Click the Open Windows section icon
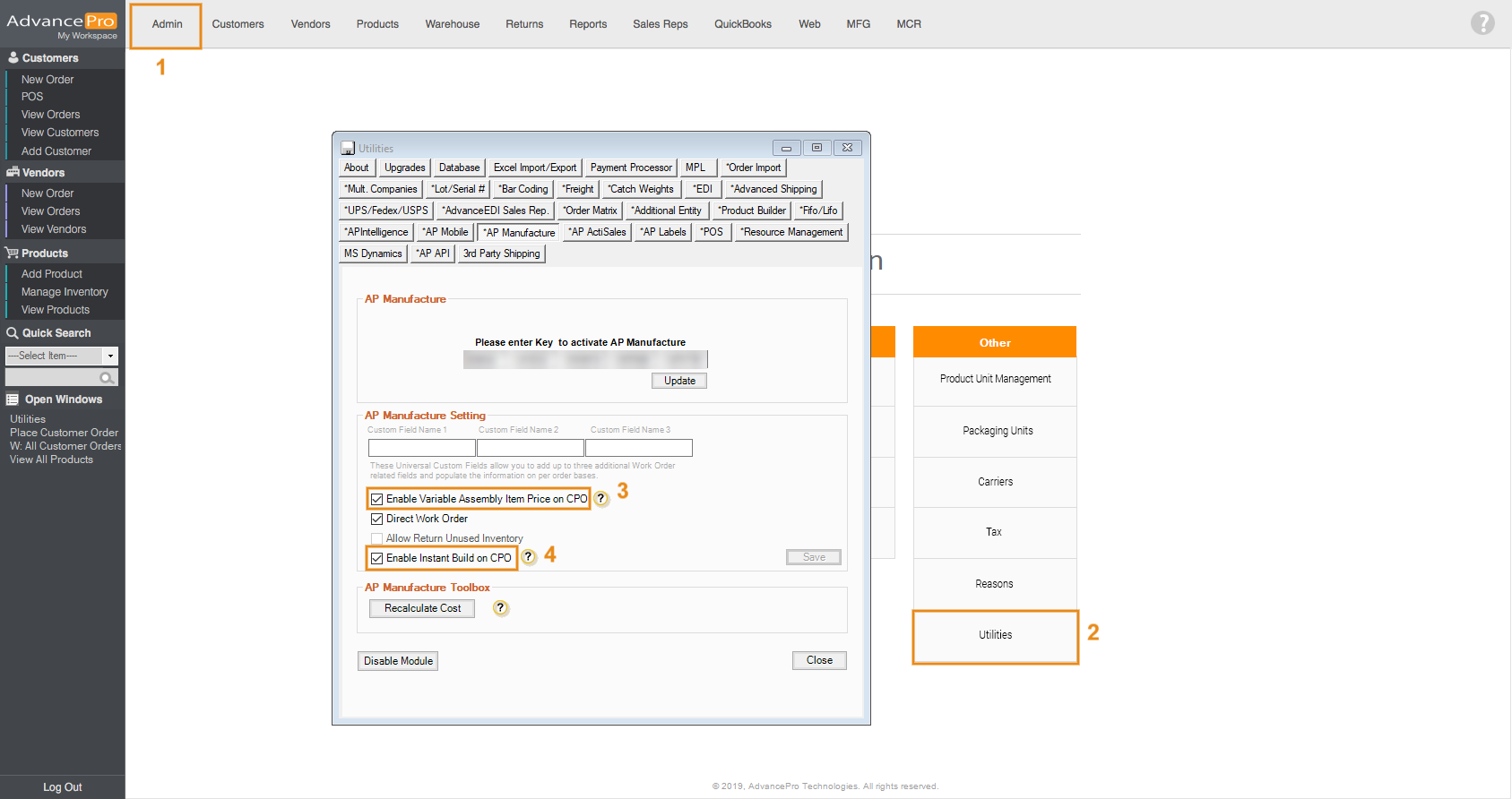The height and width of the screenshot is (799, 1512). pos(13,399)
